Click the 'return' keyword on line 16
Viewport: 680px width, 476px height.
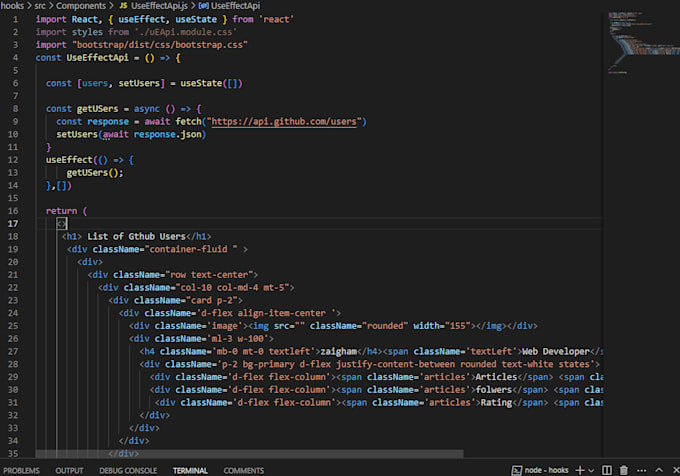pos(61,211)
